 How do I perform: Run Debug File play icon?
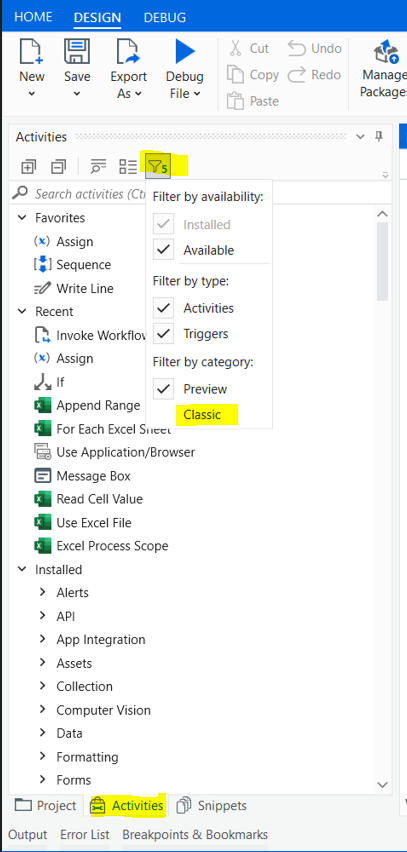[185, 52]
